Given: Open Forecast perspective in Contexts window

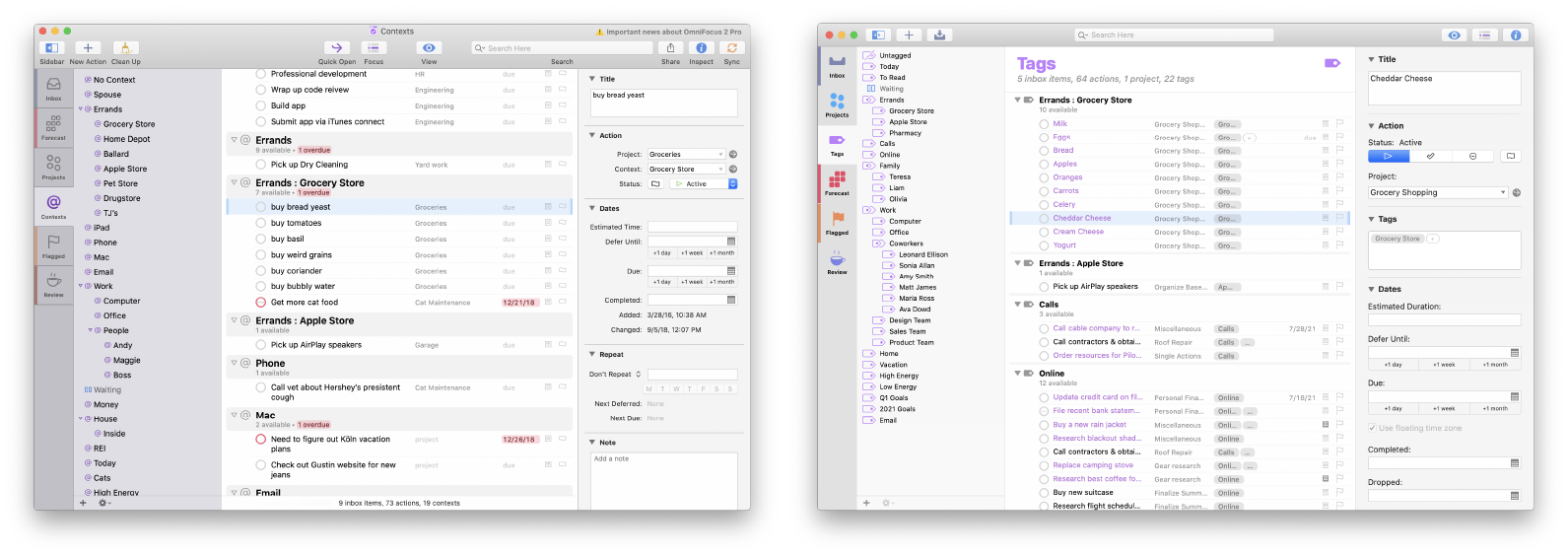Looking at the screenshot, I should point(53,128).
